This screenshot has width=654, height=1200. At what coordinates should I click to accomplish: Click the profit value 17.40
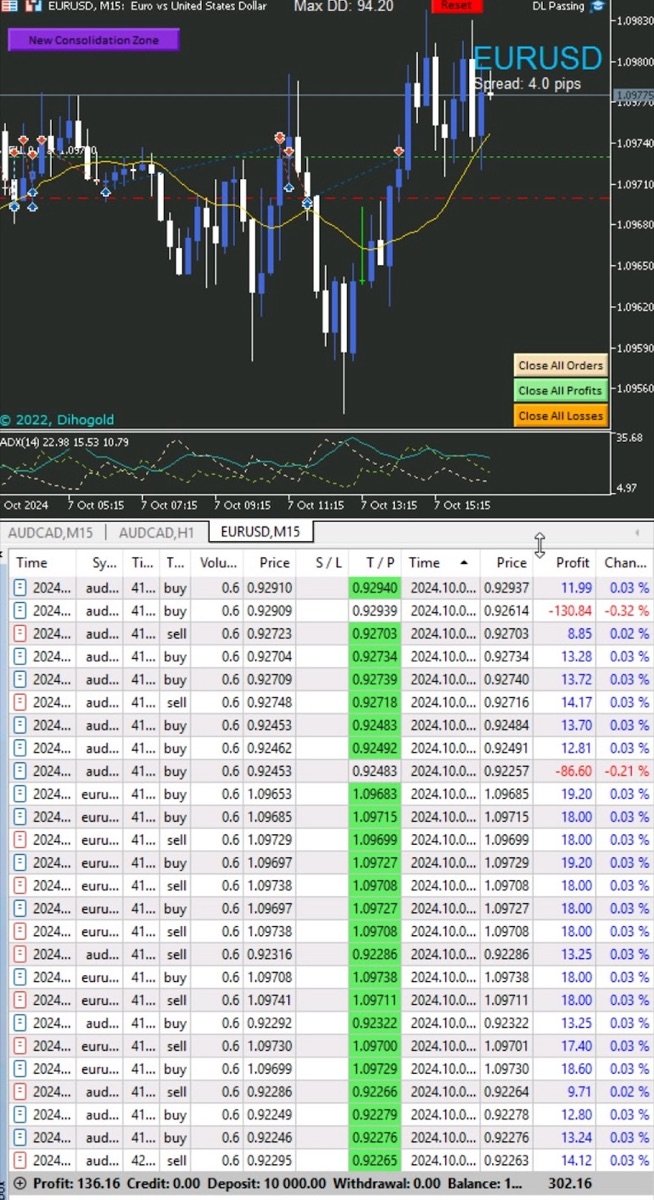[576, 1047]
